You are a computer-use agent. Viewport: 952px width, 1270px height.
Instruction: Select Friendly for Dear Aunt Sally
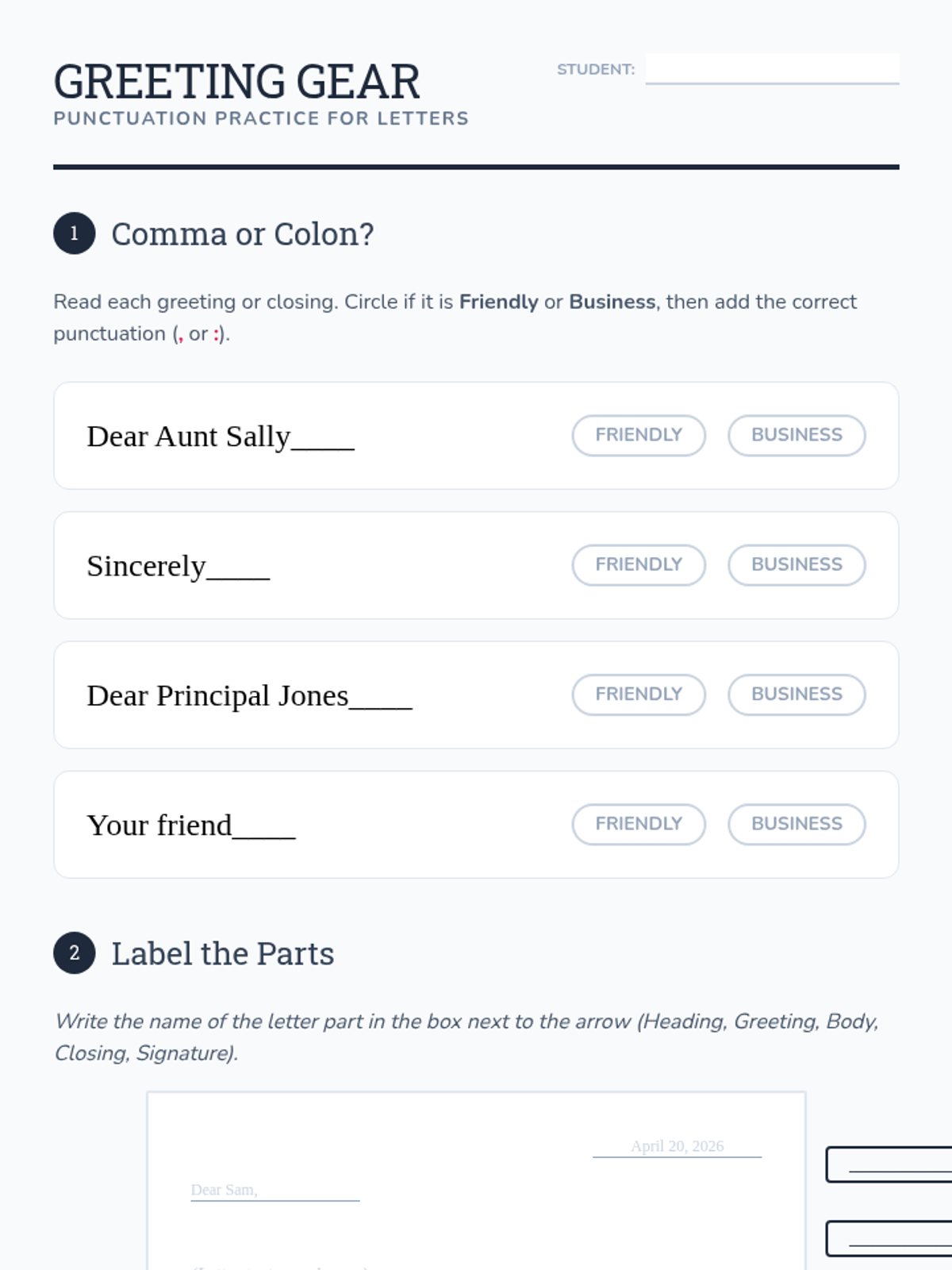pos(639,435)
